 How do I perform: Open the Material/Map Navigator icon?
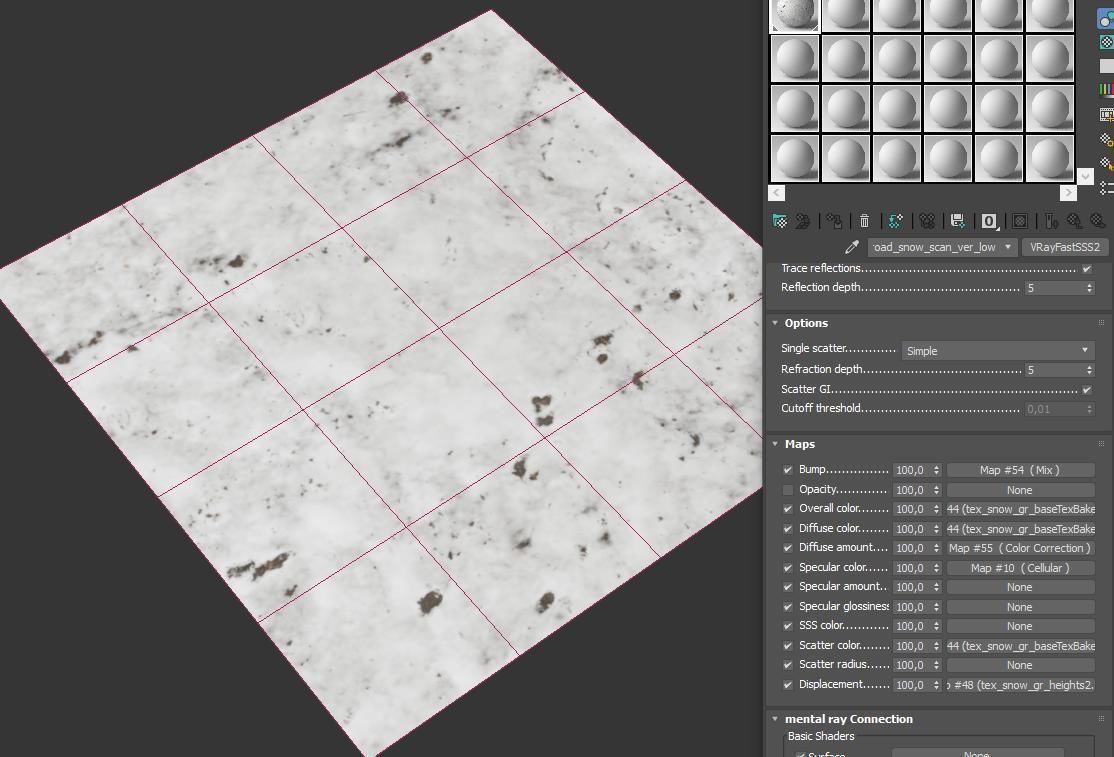point(1106,187)
